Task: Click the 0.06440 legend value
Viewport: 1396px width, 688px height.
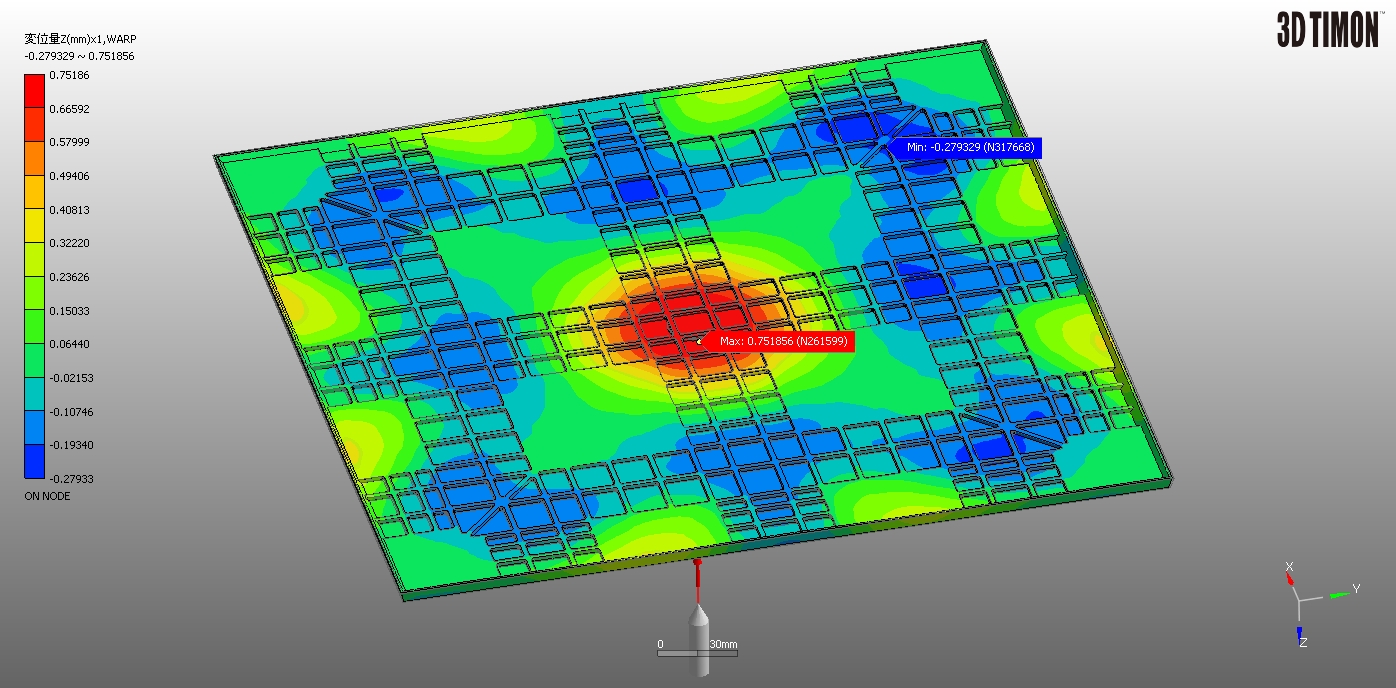Action: (69, 344)
